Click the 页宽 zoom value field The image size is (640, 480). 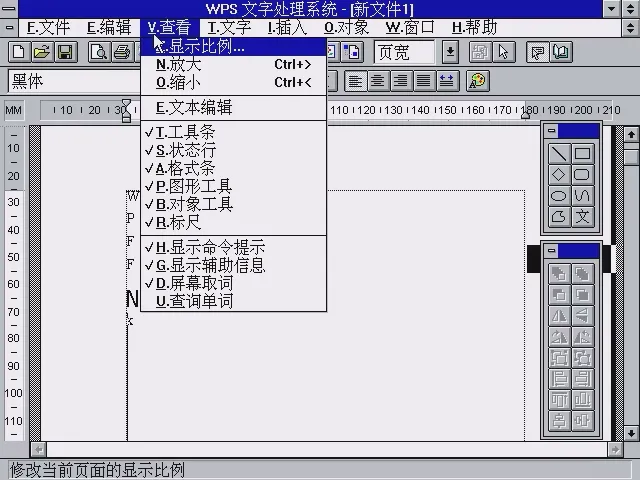[404, 52]
